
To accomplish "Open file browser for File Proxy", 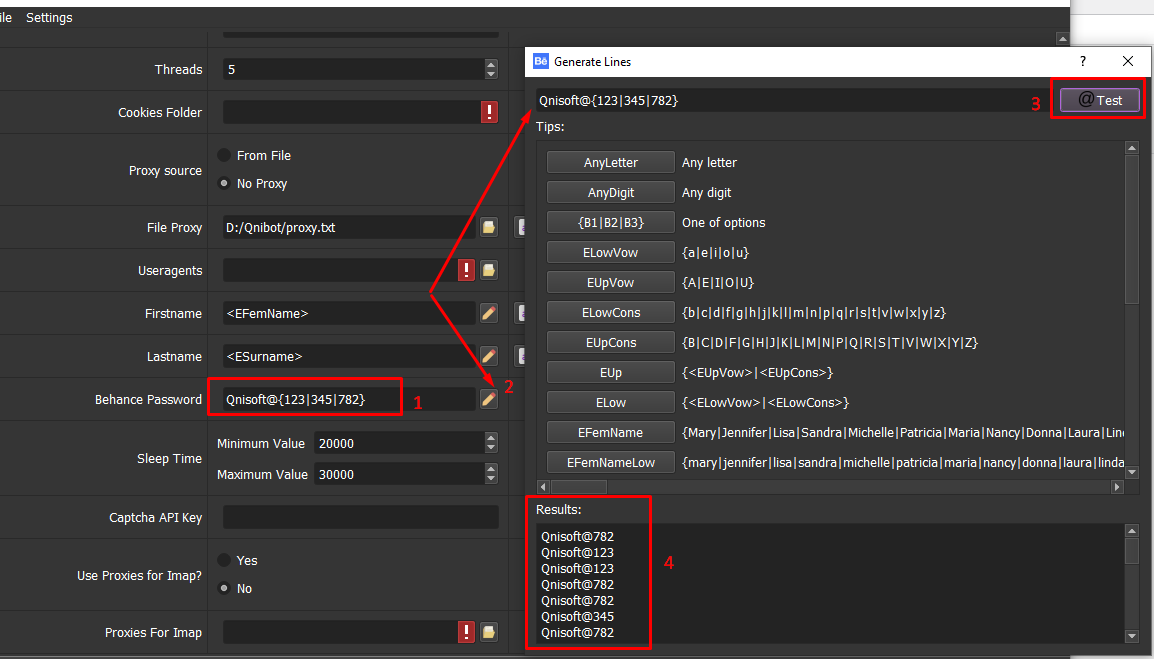I will pyautogui.click(x=489, y=227).
